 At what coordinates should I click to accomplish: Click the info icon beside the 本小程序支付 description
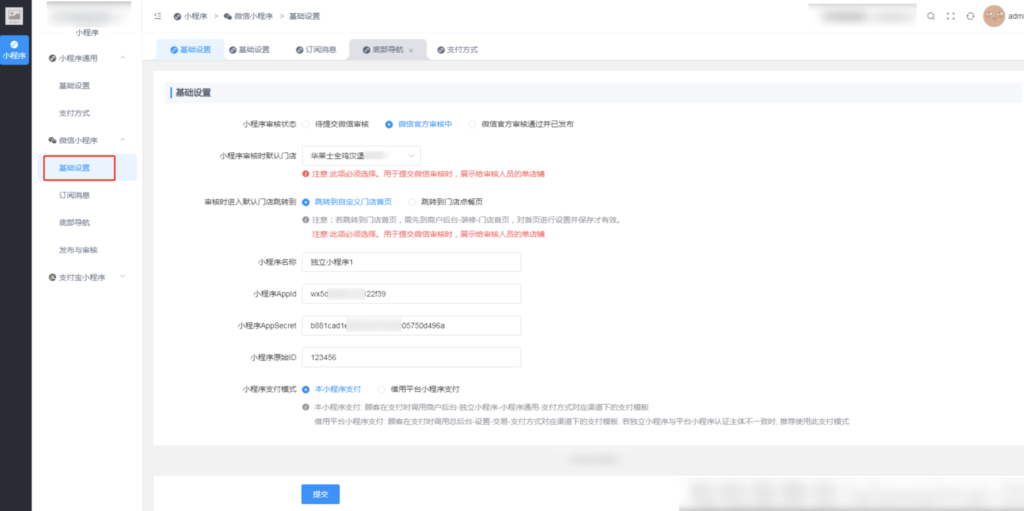pos(305,407)
